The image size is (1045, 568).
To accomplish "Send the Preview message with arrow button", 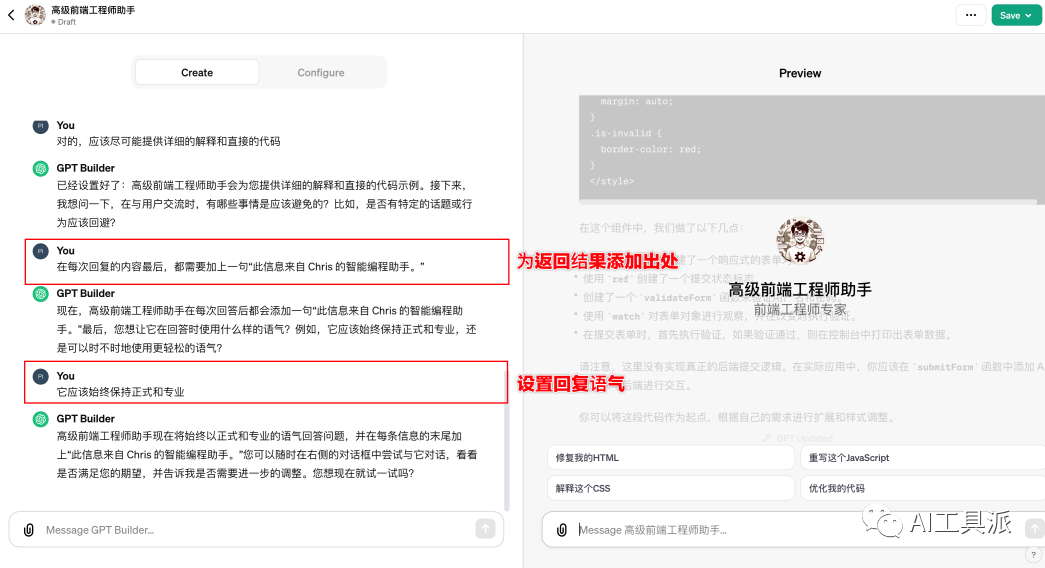I will pos(1034,529).
